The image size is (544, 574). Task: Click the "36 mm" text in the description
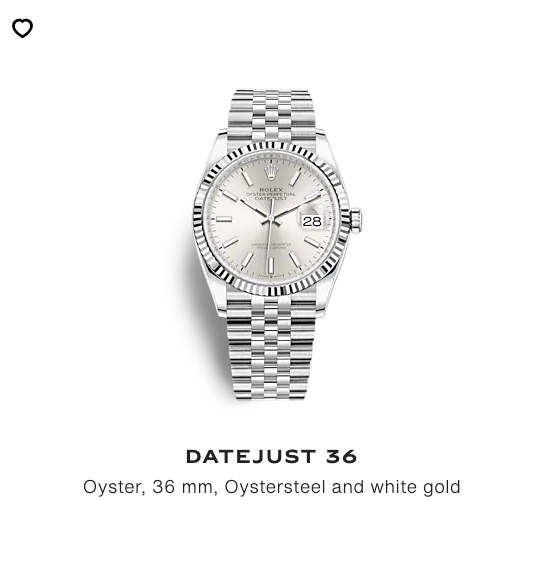coord(182,487)
